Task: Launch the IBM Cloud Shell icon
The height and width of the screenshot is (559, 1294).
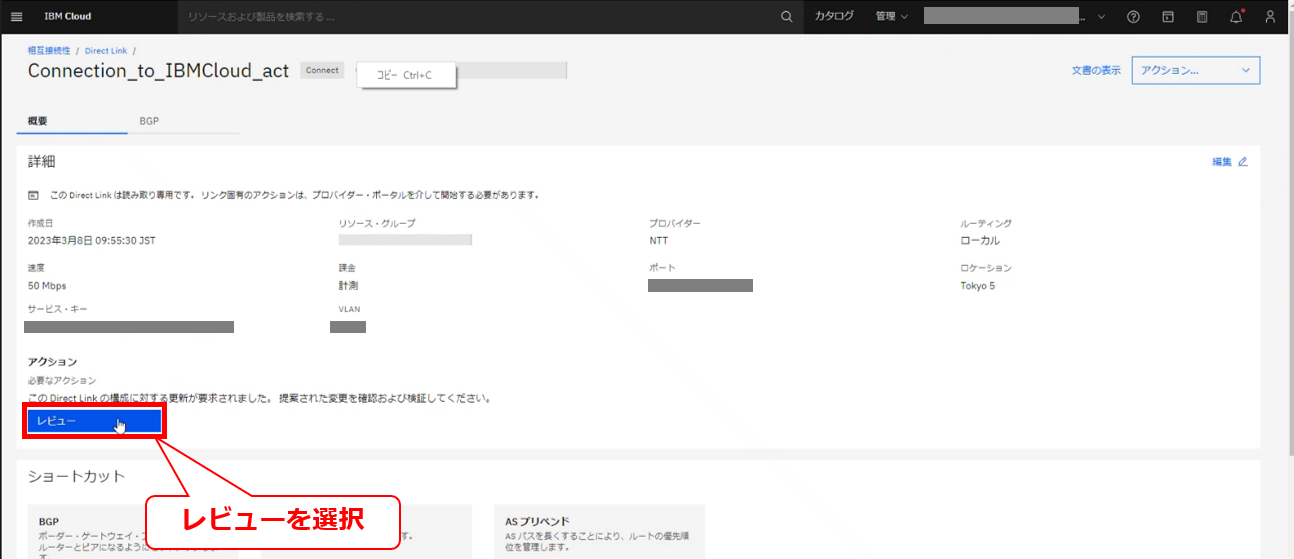Action: pyautogui.click(x=1167, y=16)
